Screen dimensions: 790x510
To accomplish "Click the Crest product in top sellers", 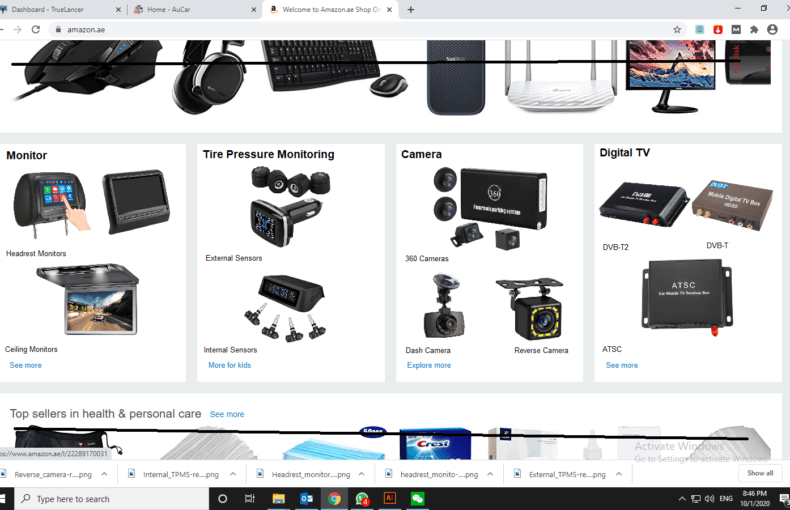I will pyautogui.click(x=435, y=444).
